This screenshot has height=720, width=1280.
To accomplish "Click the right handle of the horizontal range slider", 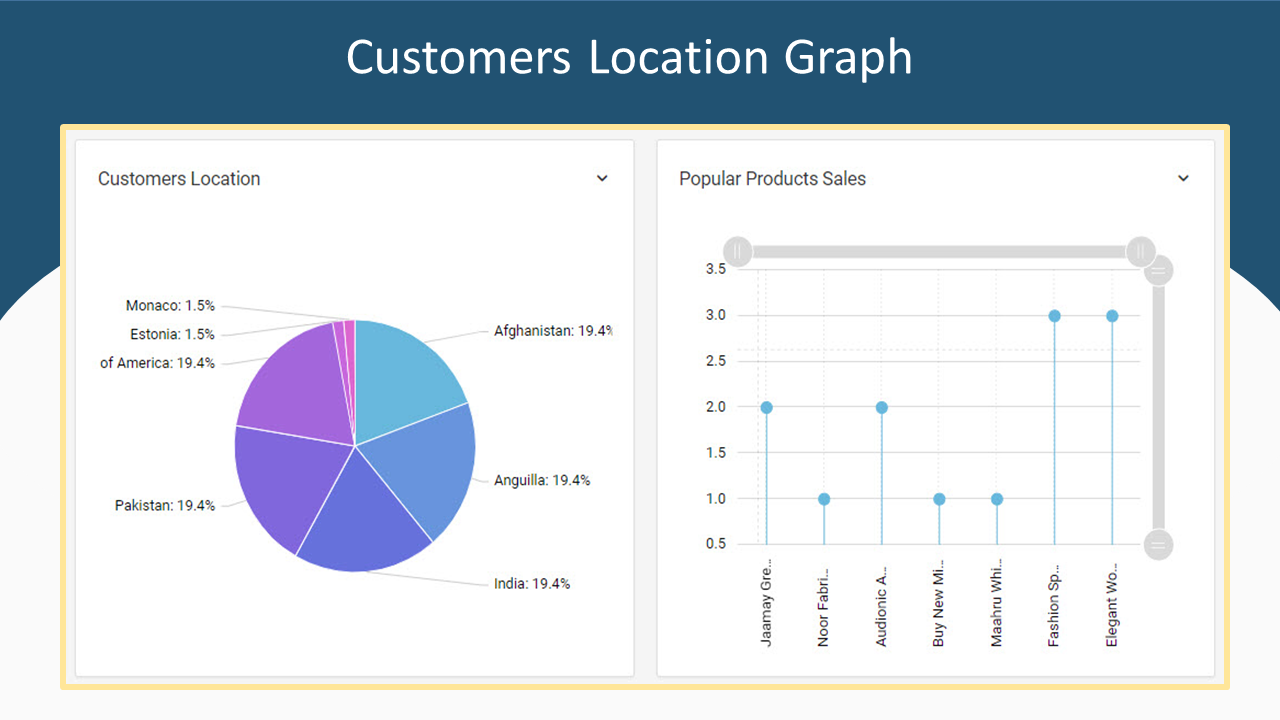I will click(x=1141, y=251).
